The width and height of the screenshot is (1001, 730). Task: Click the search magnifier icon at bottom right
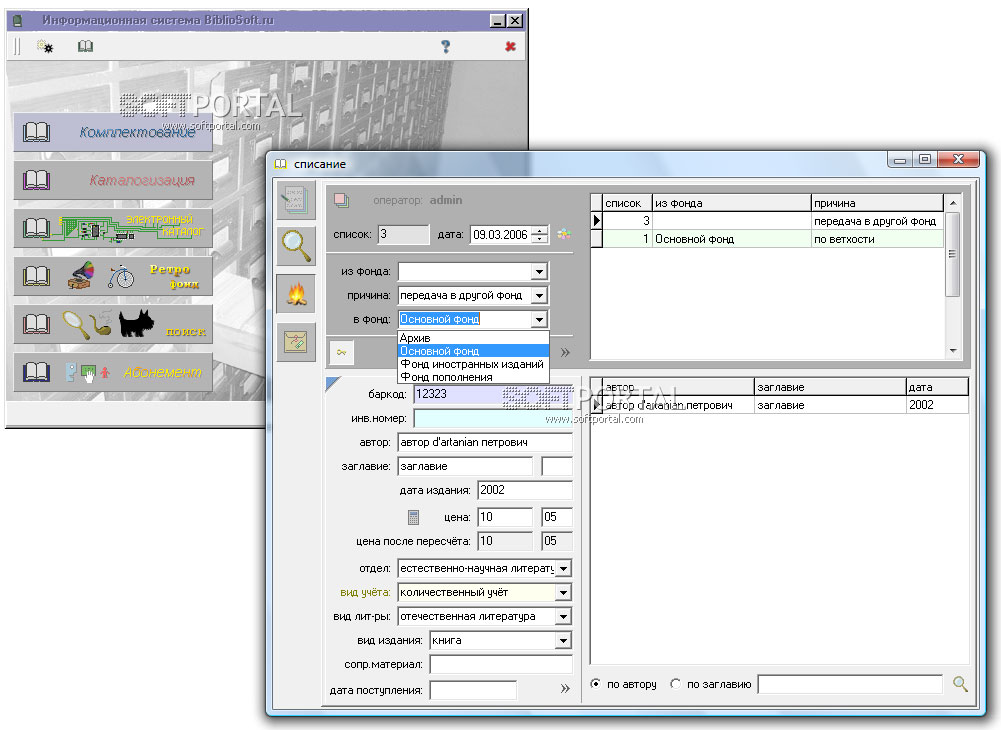point(960,684)
